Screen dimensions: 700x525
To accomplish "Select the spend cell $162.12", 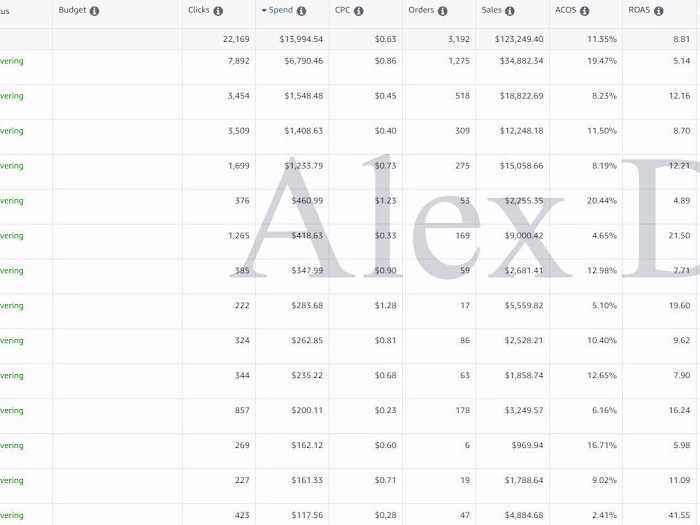I will pyautogui.click(x=307, y=446).
